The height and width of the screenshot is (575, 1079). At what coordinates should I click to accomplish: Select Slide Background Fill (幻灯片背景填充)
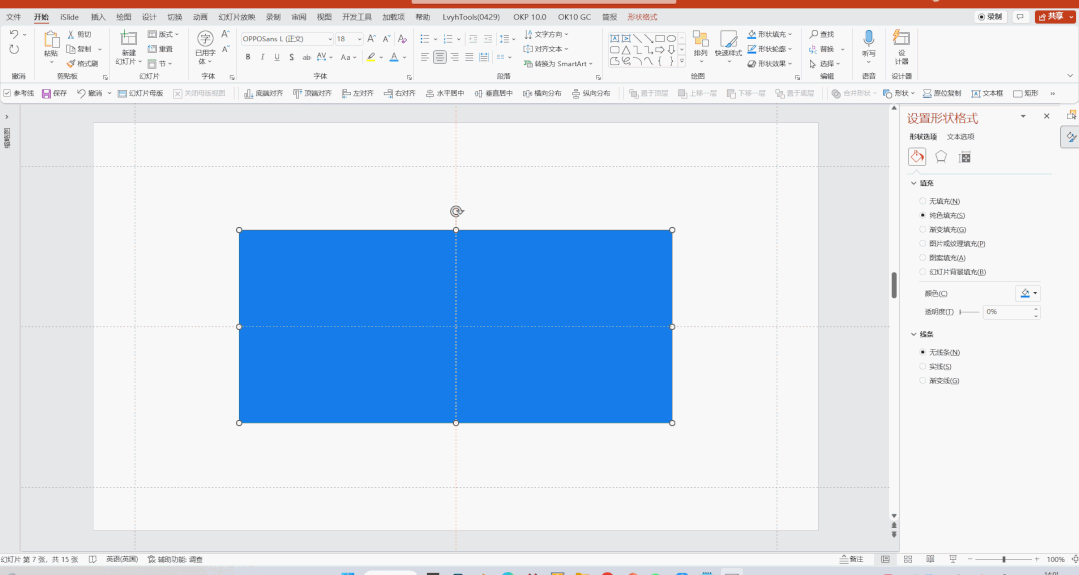point(923,272)
